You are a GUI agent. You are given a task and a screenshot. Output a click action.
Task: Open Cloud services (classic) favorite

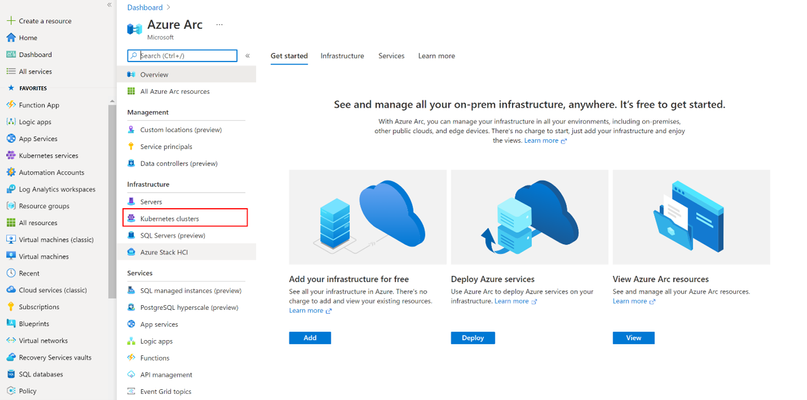click(x=54, y=290)
